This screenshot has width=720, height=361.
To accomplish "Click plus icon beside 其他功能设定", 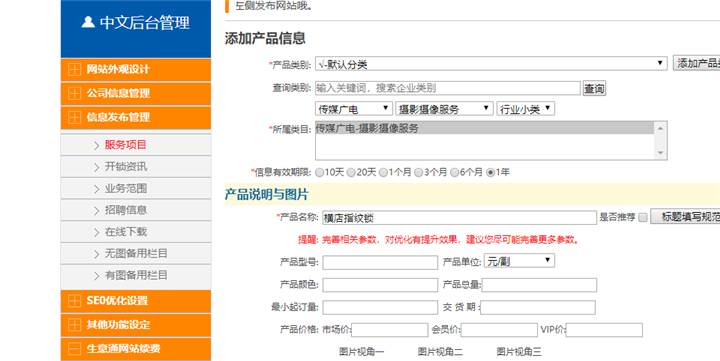I will (74, 325).
